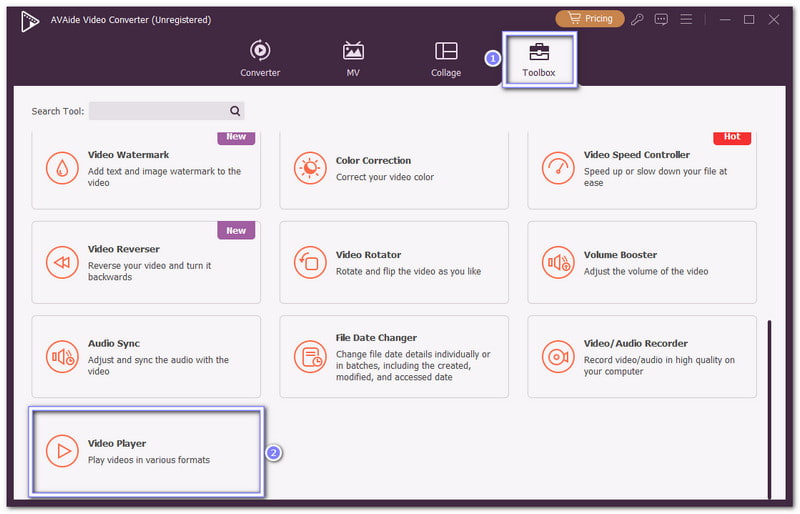This screenshot has height=514, width=800.
Task: Open the File Date Changer tool
Action: [x=394, y=357]
